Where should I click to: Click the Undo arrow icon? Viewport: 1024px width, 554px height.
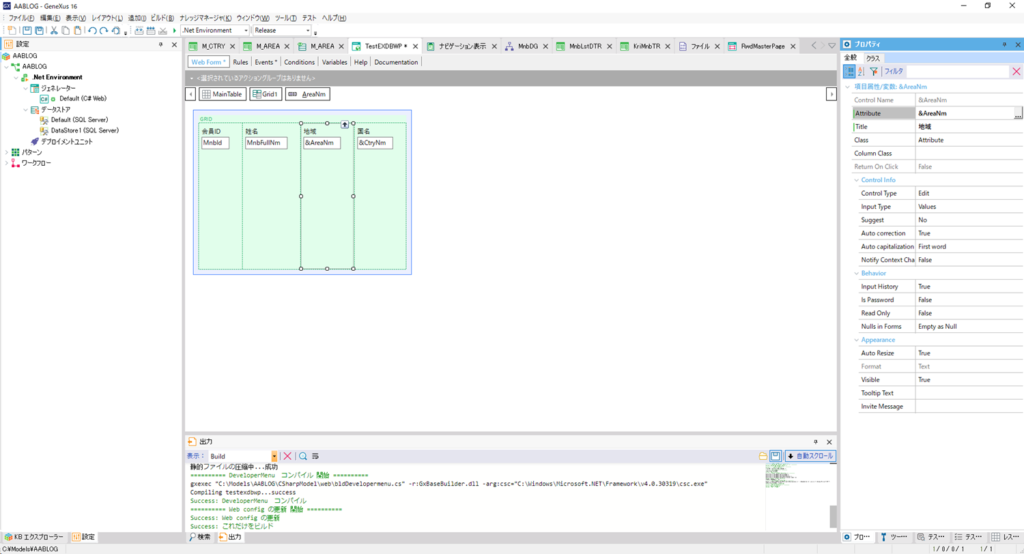tap(92, 31)
